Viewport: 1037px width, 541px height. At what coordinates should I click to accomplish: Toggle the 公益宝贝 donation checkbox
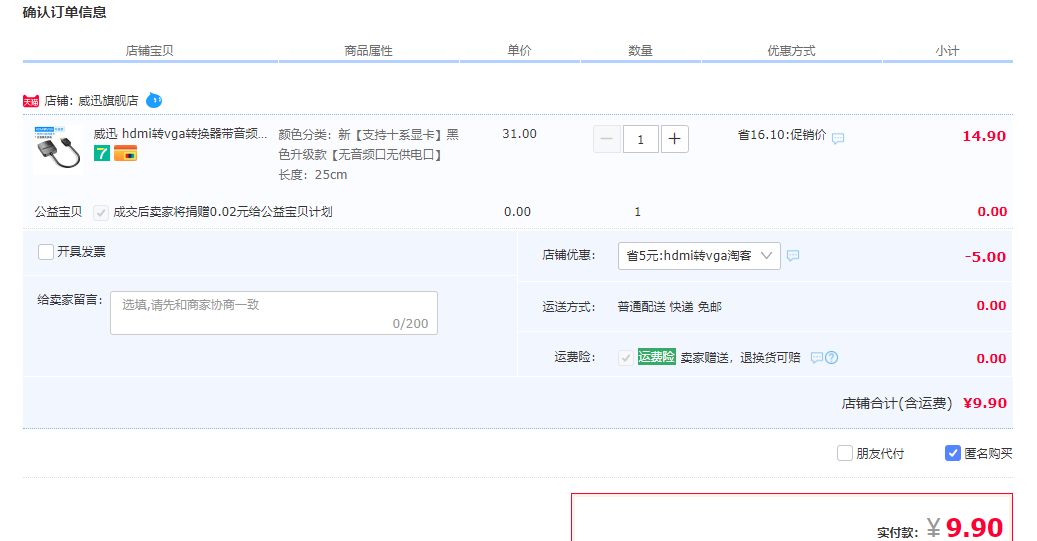(x=101, y=212)
